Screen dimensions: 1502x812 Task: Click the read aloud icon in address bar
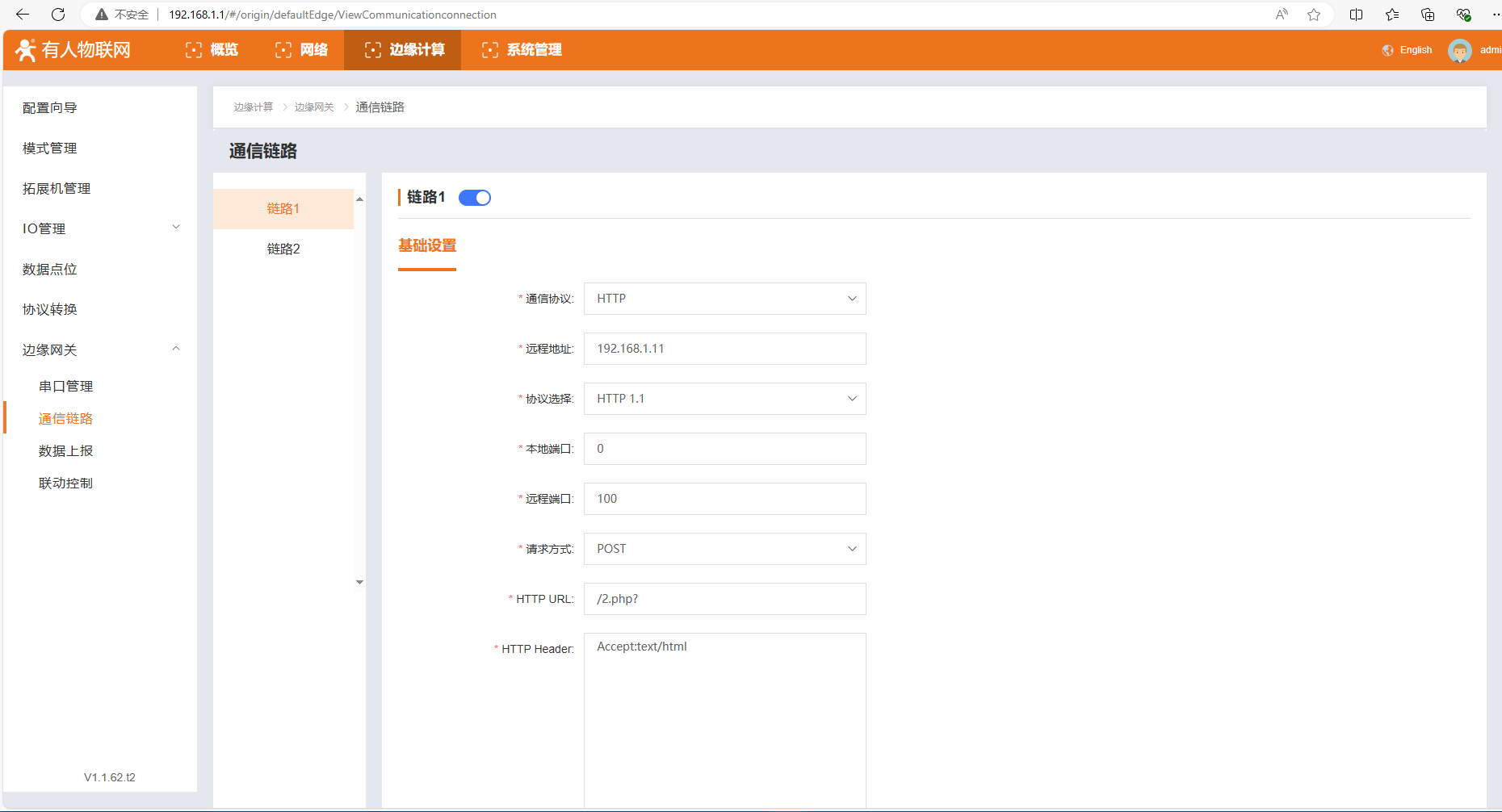(1282, 15)
